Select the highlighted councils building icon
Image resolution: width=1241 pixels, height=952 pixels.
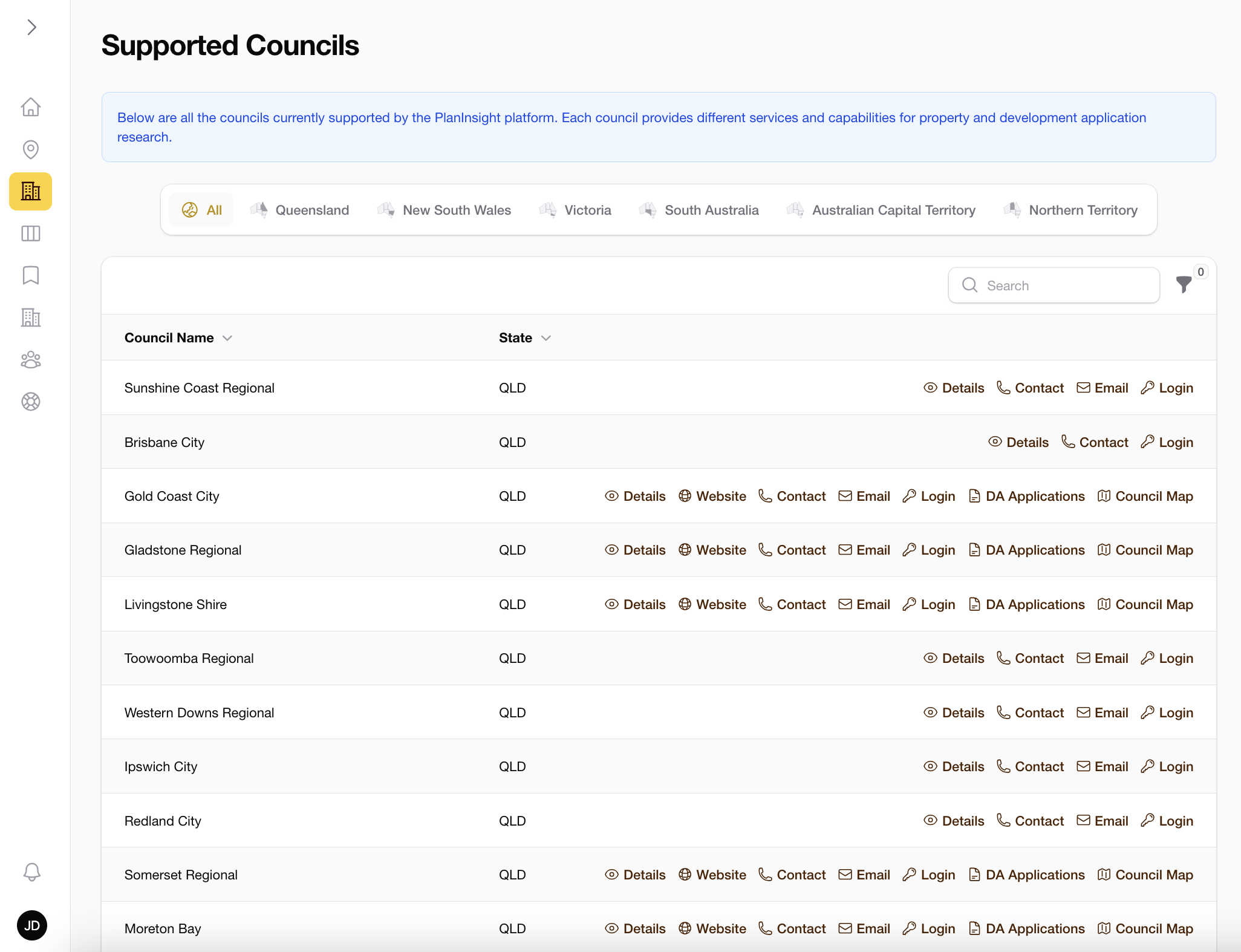[x=31, y=191]
